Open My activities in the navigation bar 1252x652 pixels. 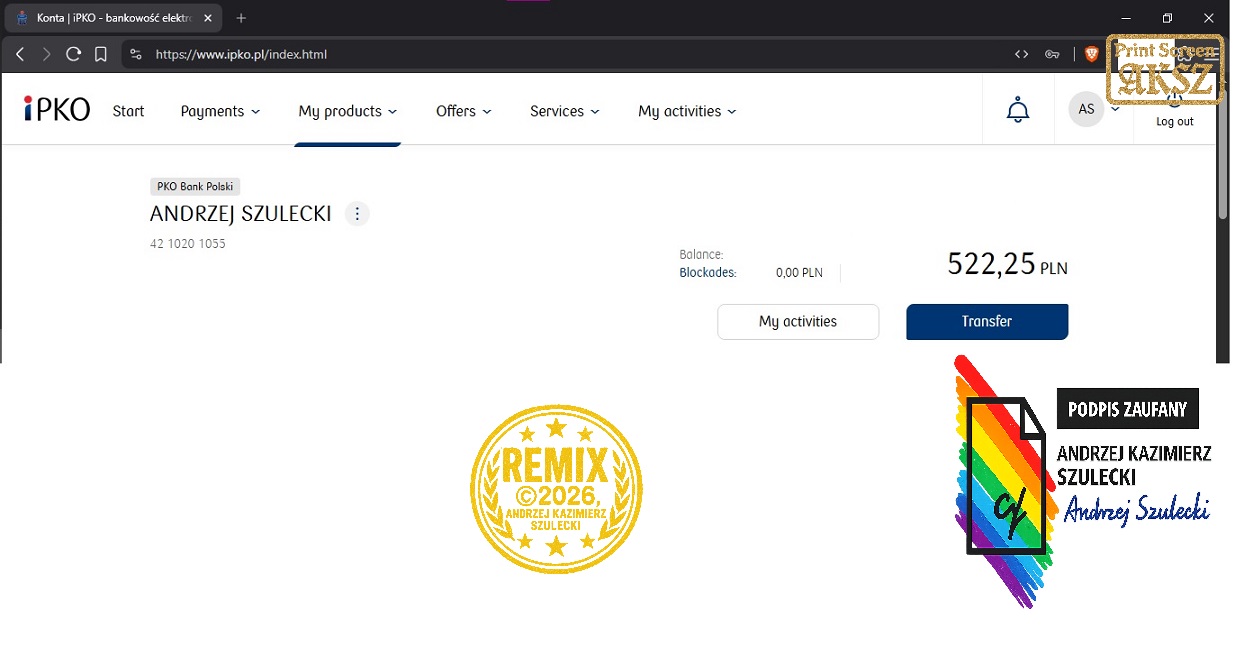pos(687,111)
